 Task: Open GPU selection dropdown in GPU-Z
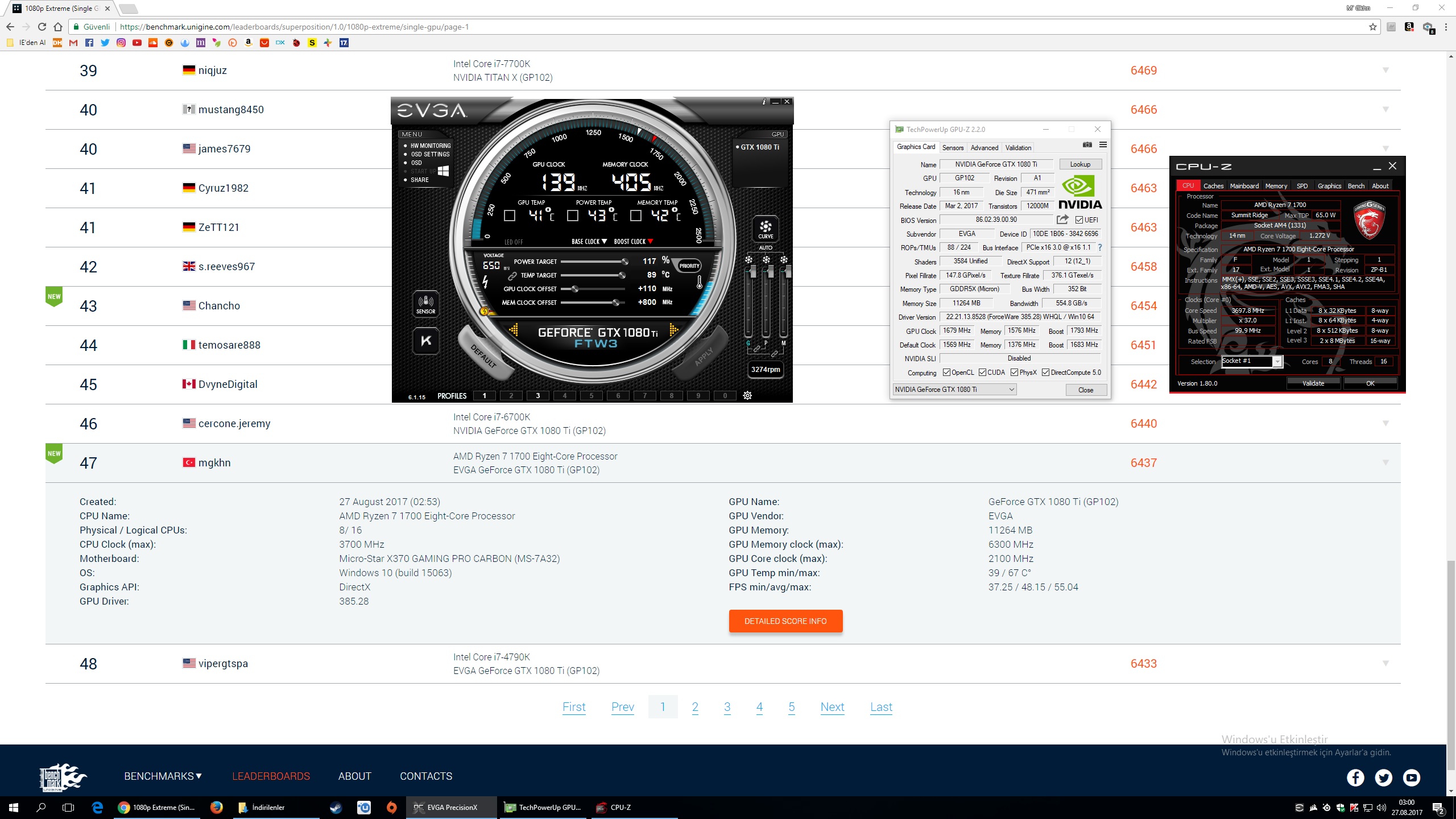click(x=954, y=390)
